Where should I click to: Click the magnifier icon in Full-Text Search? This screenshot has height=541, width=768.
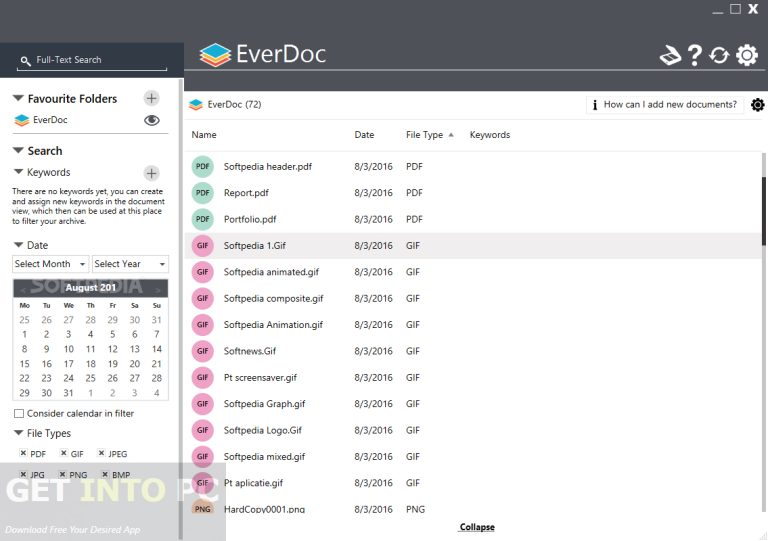(x=25, y=61)
